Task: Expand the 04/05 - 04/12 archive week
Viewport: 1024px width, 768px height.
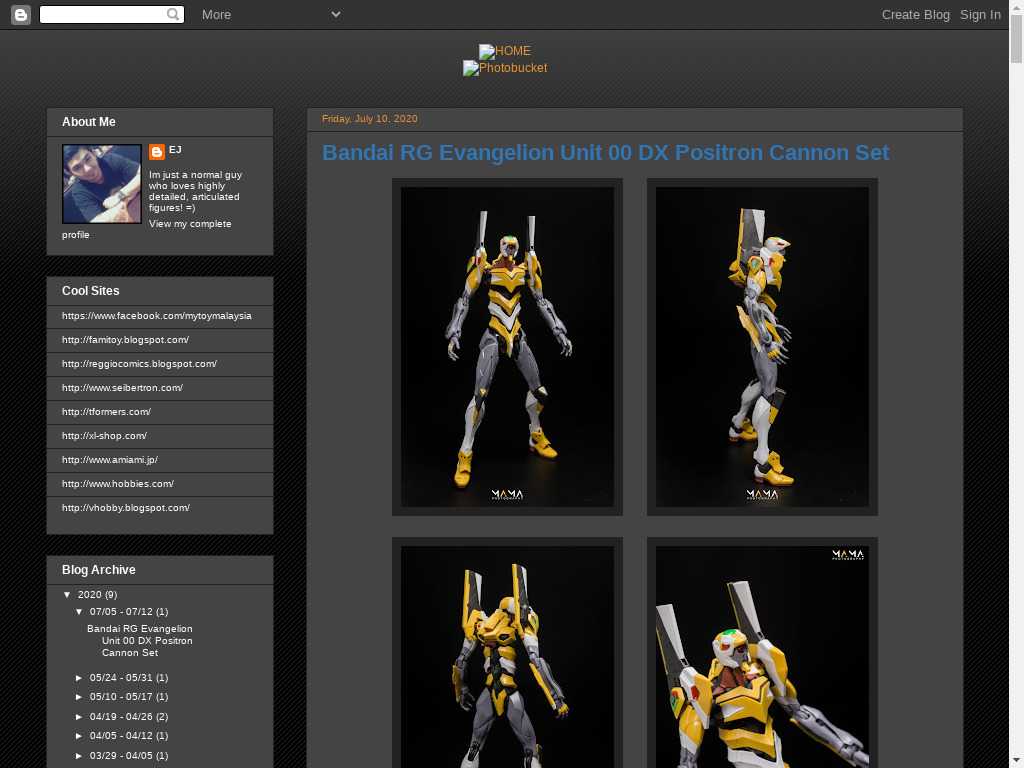Action: pos(79,736)
